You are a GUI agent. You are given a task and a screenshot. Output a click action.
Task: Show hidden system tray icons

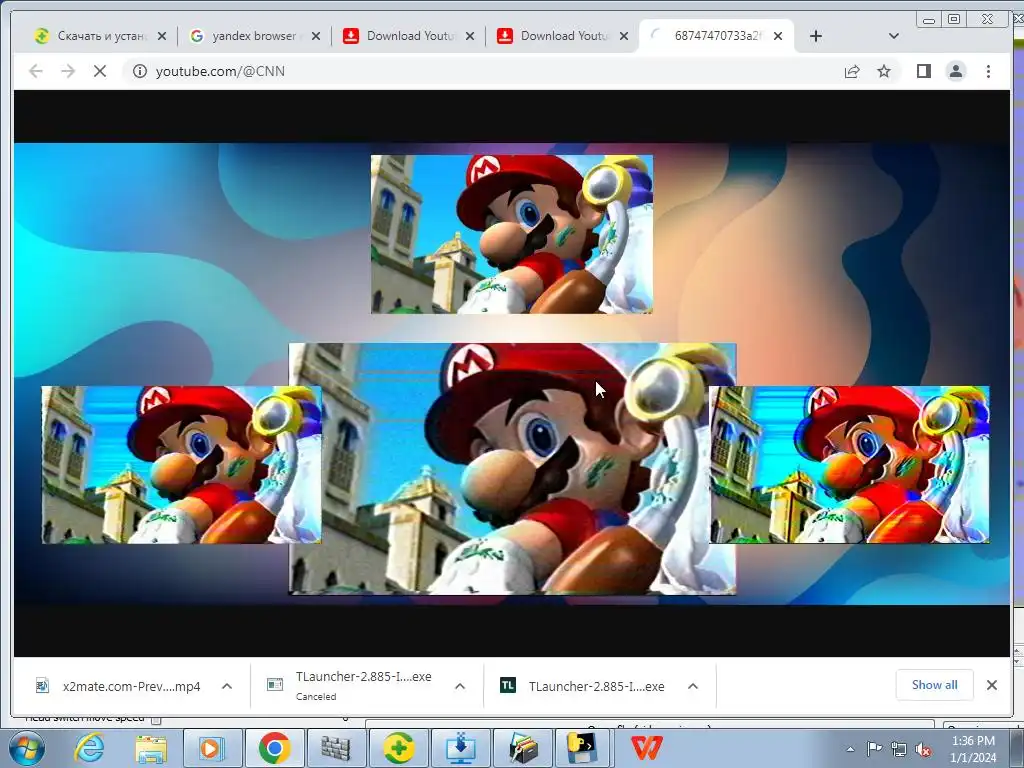(x=850, y=750)
